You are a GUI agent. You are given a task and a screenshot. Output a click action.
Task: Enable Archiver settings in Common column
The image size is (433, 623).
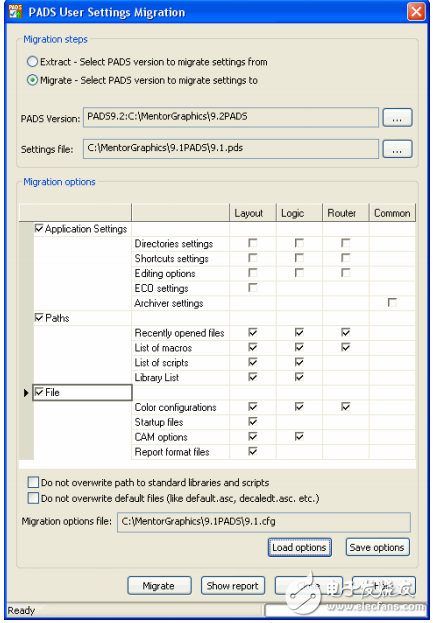click(392, 302)
